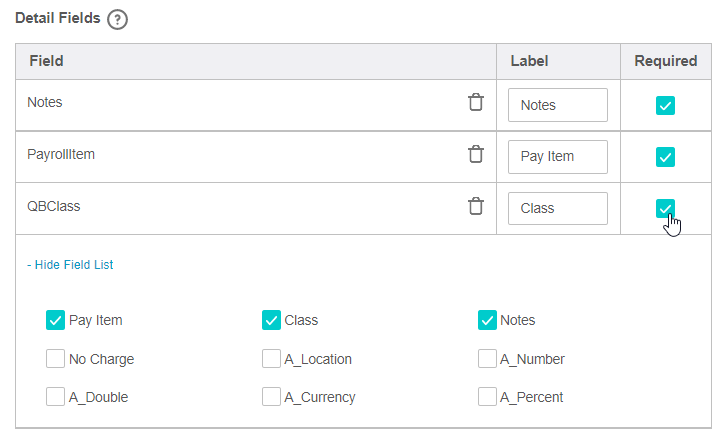This screenshot has height=439, width=723.
Task: Select the Class label input box
Action: 557,208
